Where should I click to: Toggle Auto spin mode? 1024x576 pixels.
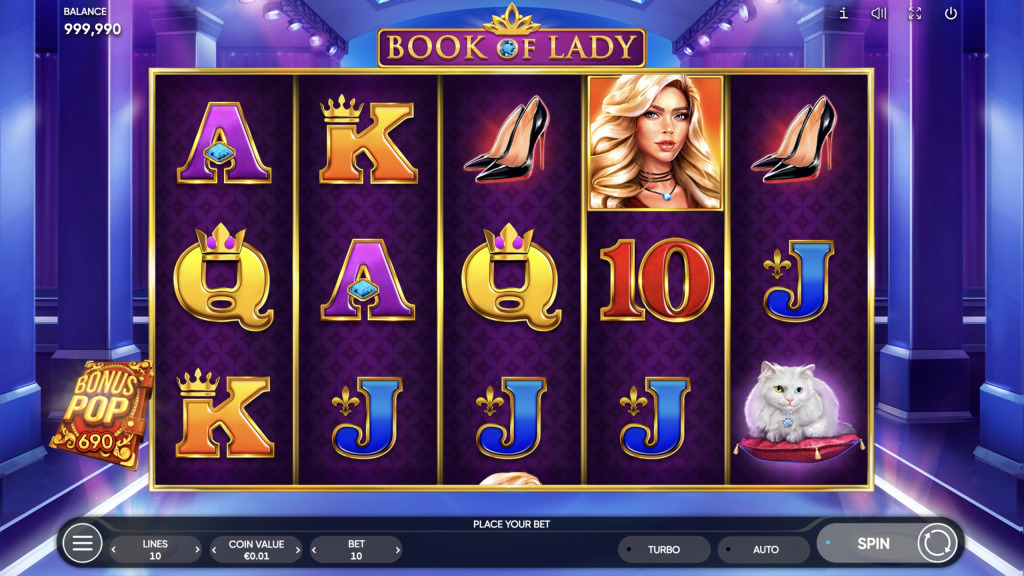pyautogui.click(x=764, y=549)
